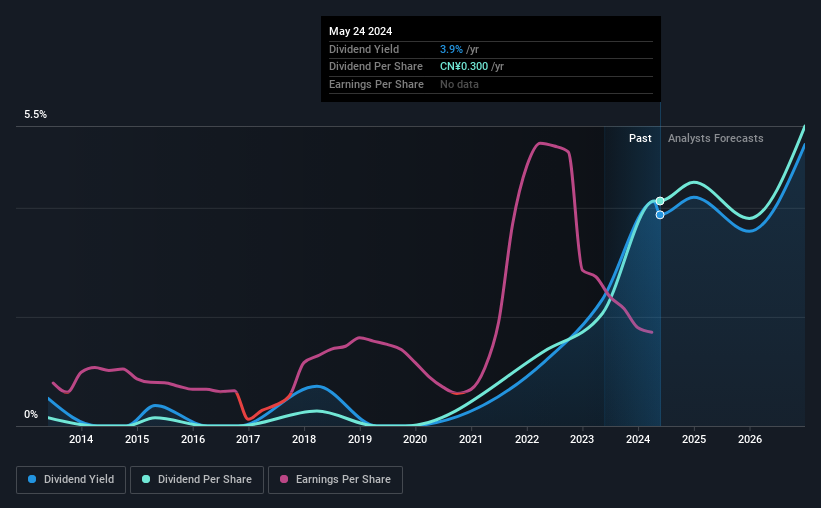Click the 2014 year axis label
The image size is (821, 508).
click(81, 439)
